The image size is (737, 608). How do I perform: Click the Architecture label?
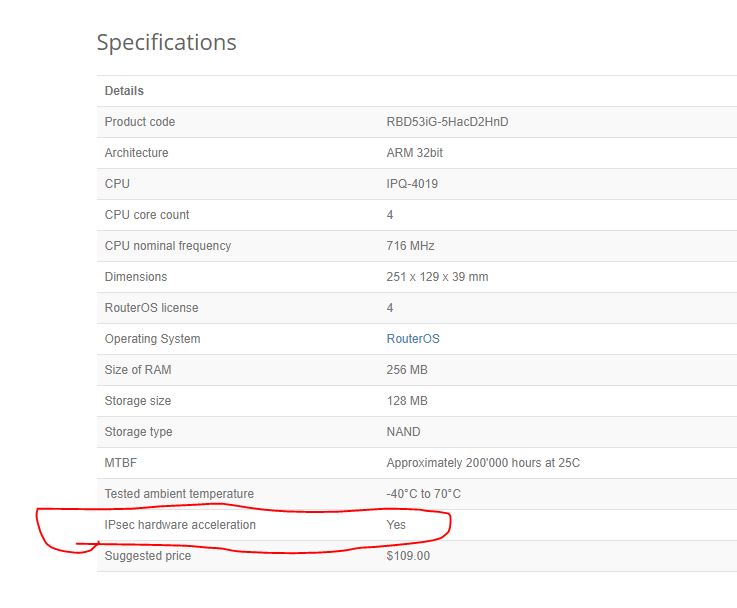[136, 153]
